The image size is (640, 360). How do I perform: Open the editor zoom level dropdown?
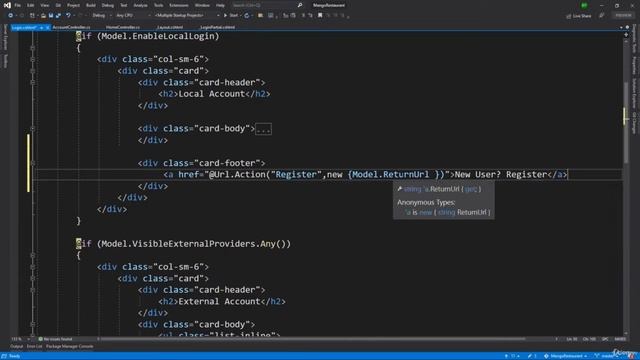click(20, 339)
